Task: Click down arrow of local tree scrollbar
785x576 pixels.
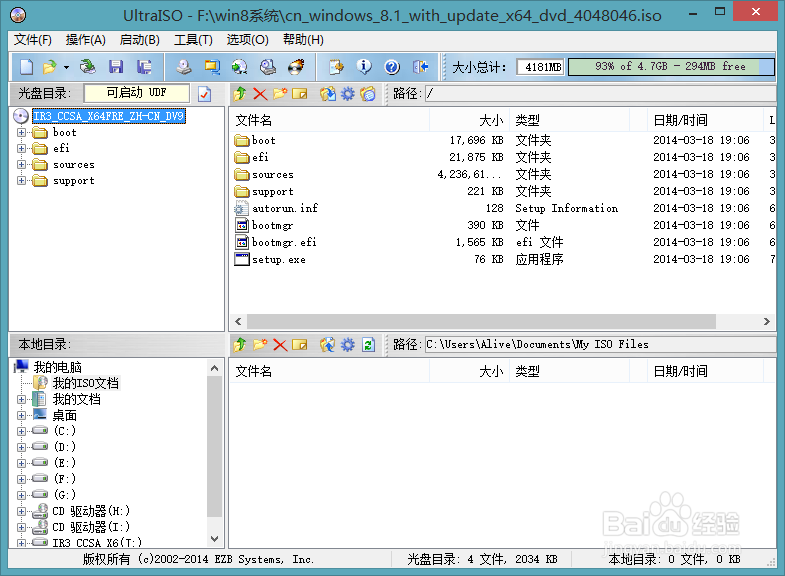Action: click(214, 539)
